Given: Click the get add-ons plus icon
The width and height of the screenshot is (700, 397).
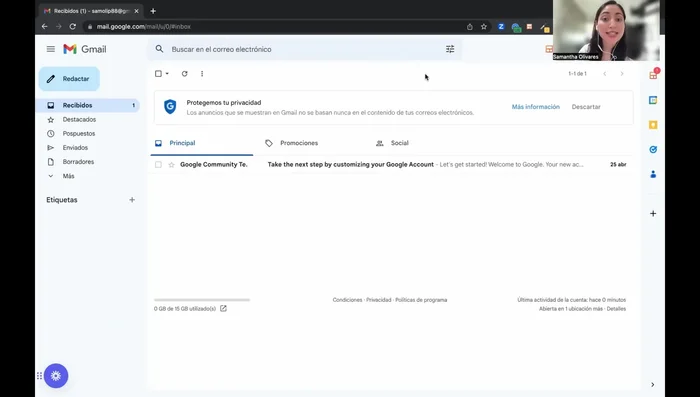Looking at the screenshot, I should 653,213.
